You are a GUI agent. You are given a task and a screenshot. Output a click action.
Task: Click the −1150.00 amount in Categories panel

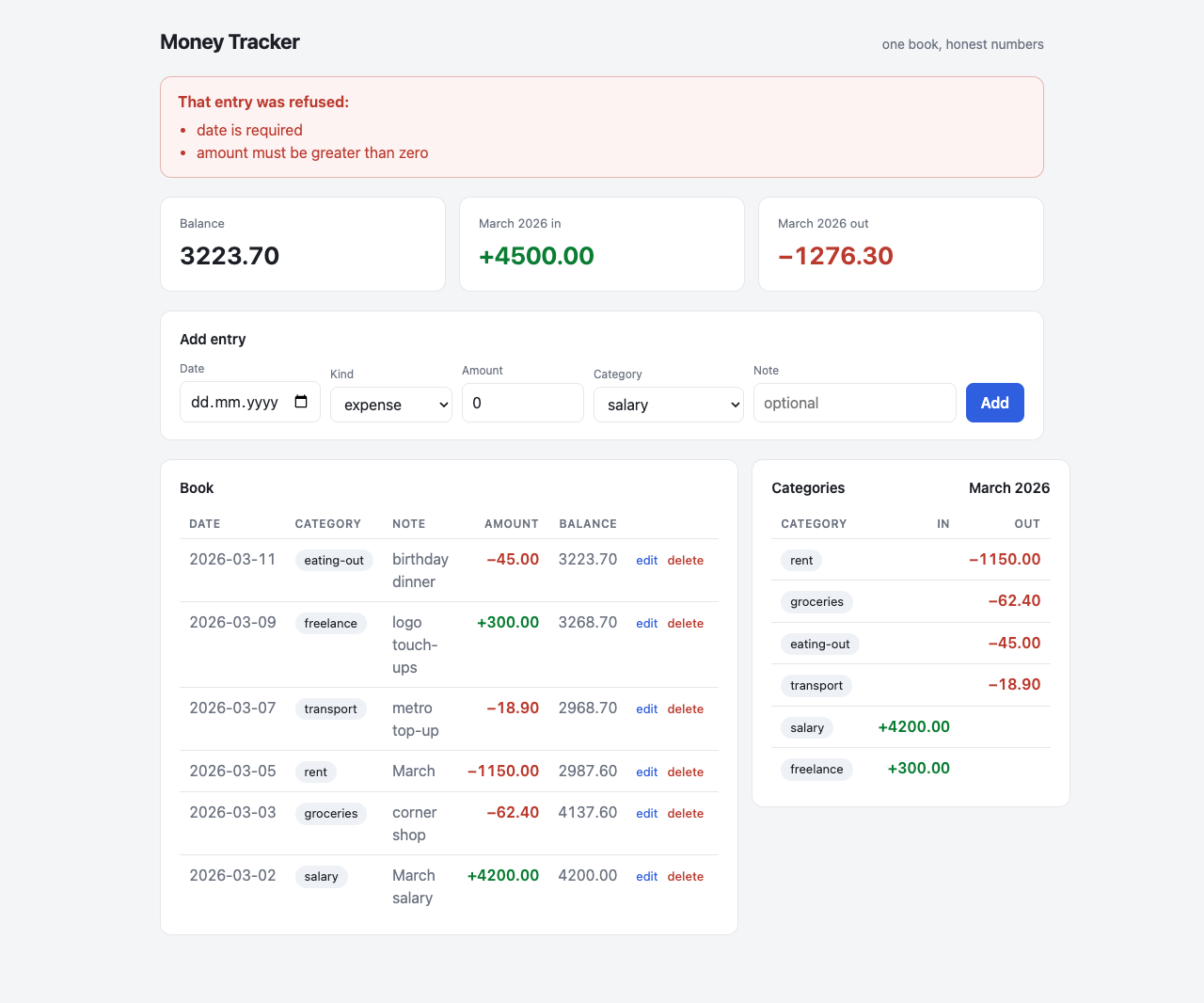1005,559
